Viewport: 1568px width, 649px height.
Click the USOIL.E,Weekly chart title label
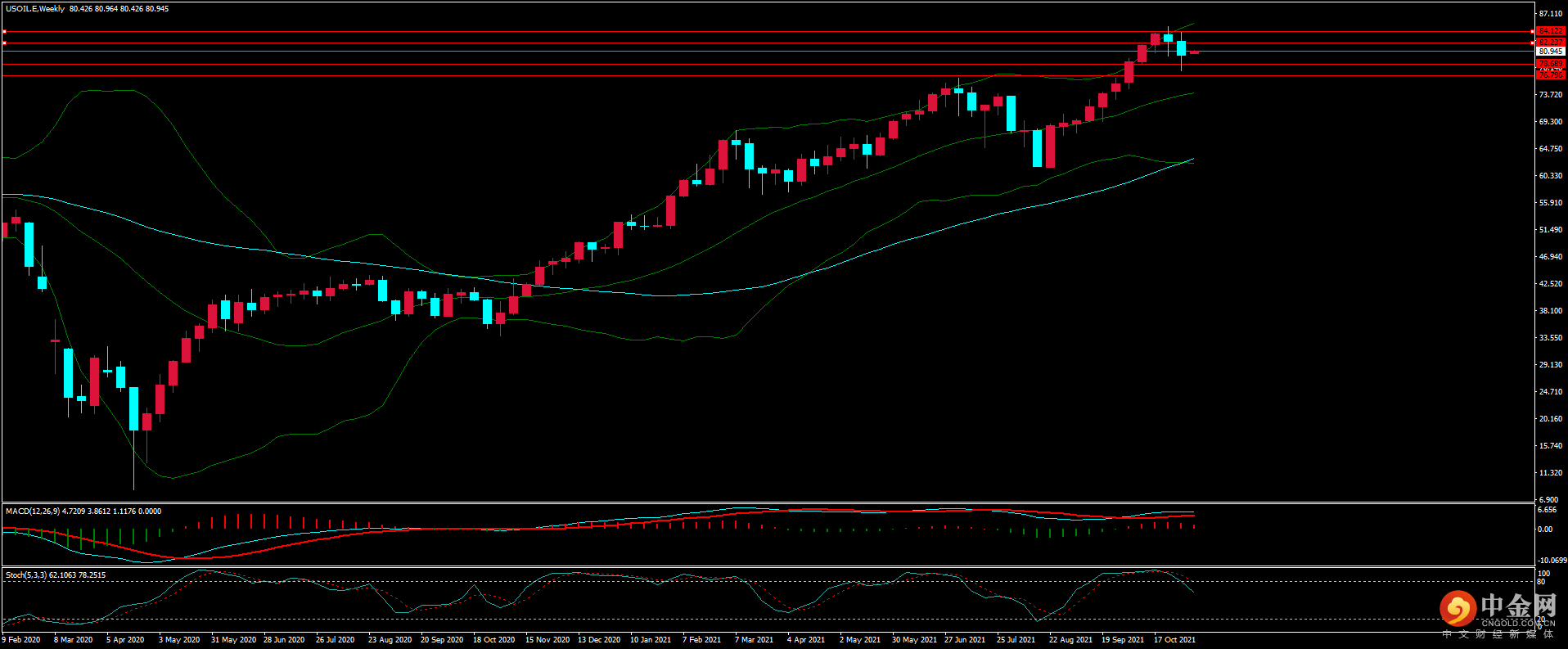[35, 9]
